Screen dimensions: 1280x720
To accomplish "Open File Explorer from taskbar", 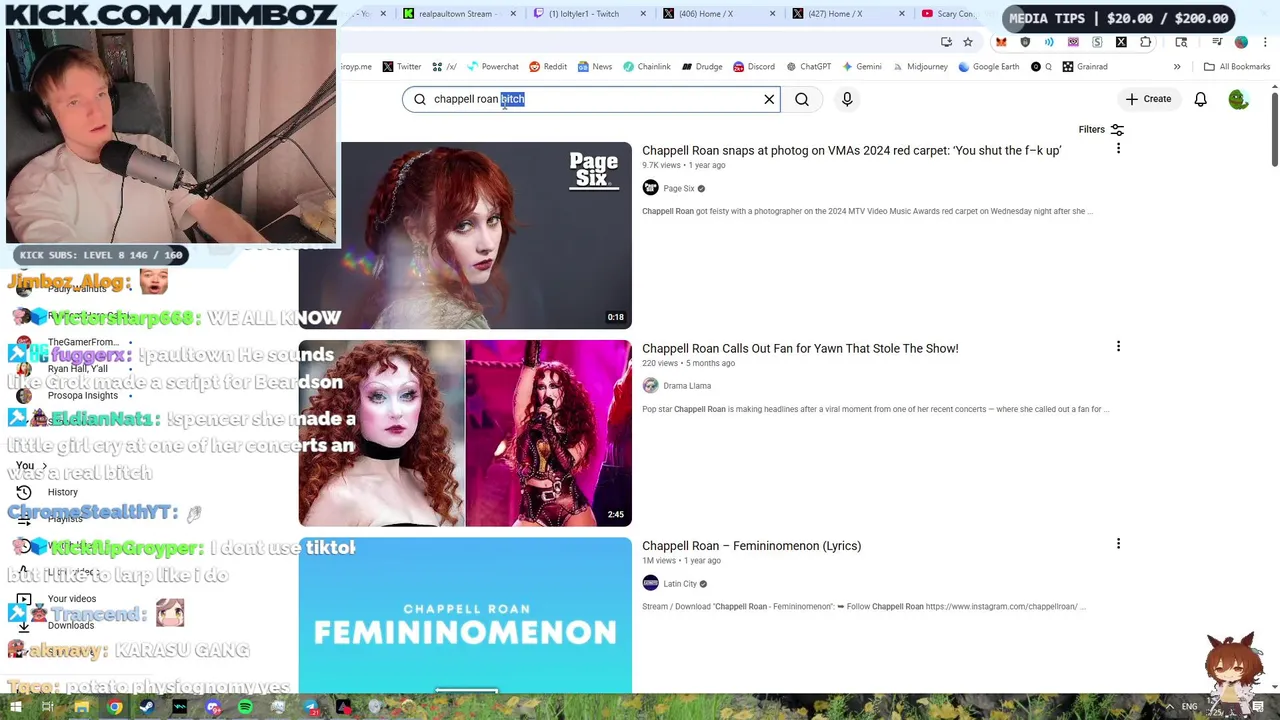I will pyautogui.click(x=82, y=708).
